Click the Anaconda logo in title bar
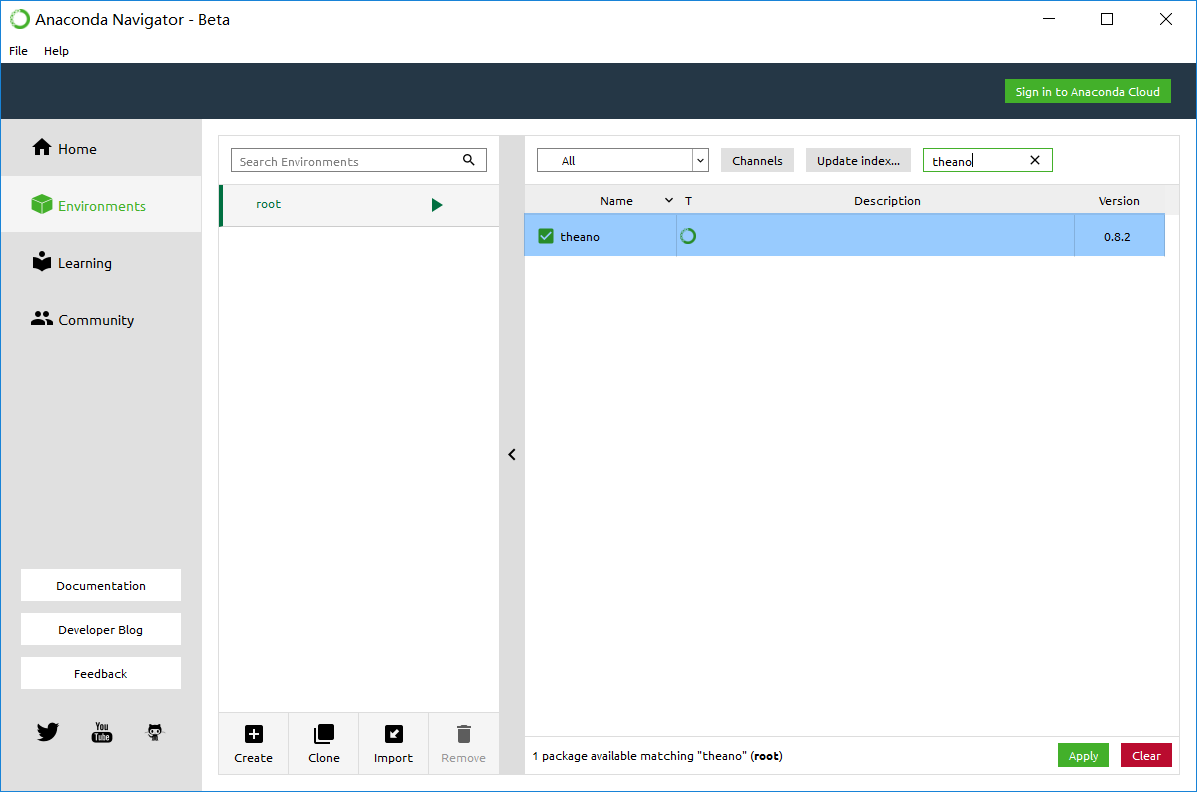This screenshot has height=792, width=1197. tap(20, 19)
